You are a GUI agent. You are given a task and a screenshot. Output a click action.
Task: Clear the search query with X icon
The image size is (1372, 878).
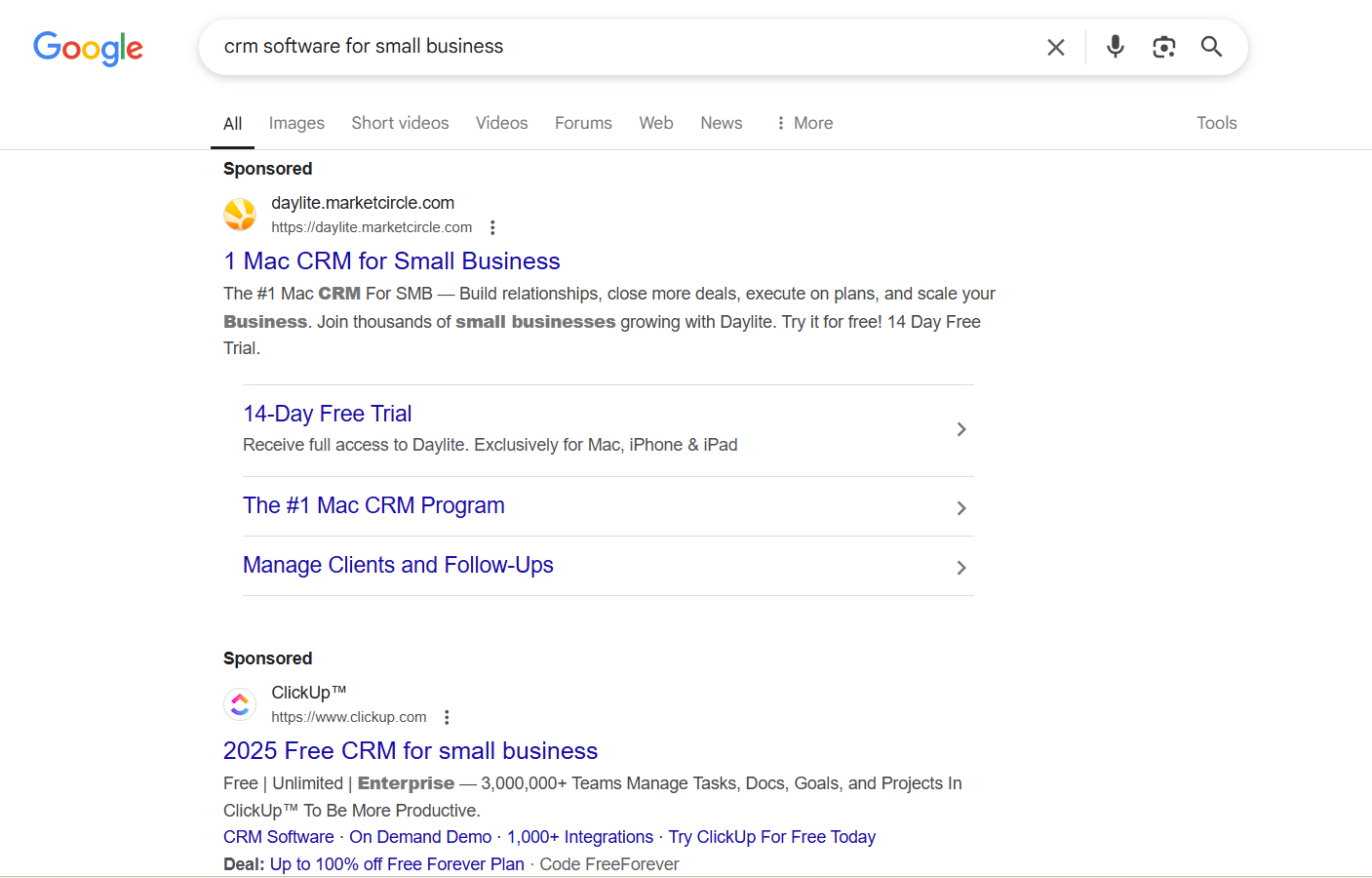pyautogui.click(x=1055, y=47)
